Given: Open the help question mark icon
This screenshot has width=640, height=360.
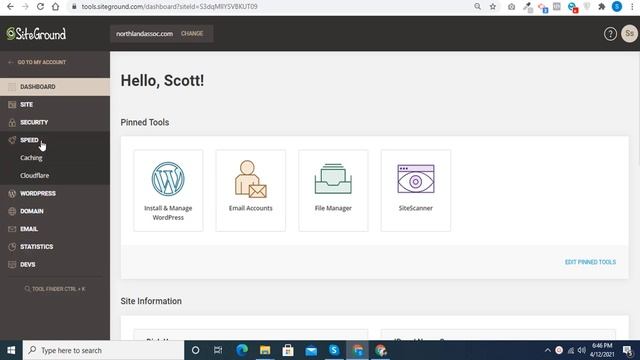Looking at the screenshot, I should [610, 34].
